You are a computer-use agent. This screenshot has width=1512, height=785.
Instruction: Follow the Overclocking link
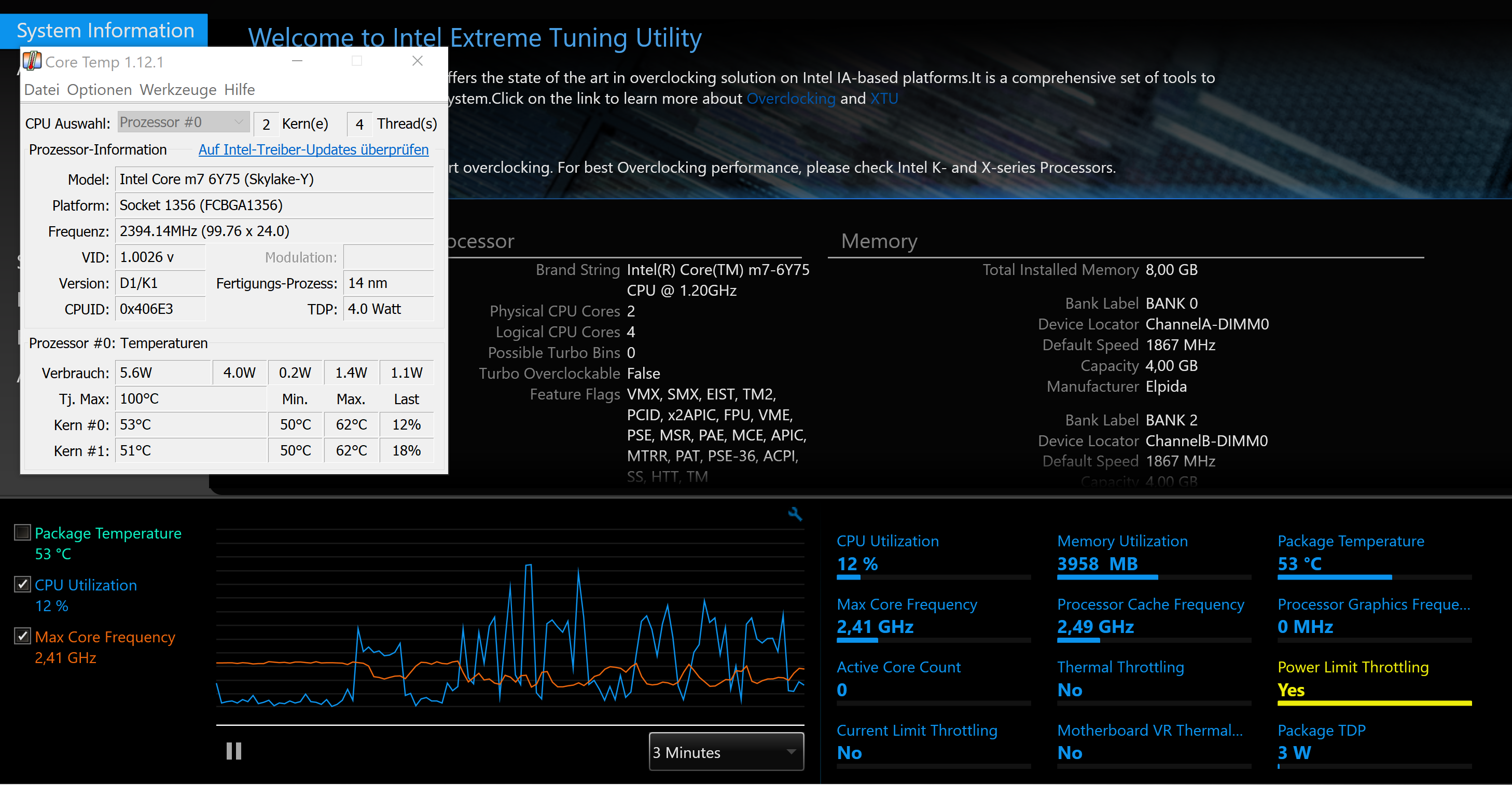pyautogui.click(x=790, y=99)
